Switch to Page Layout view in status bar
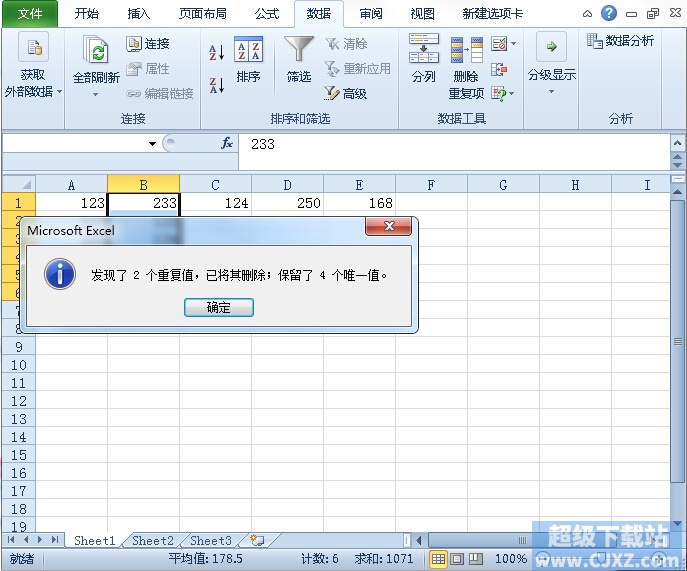This screenshot has width=687, height=571. [x=458, y=559]
